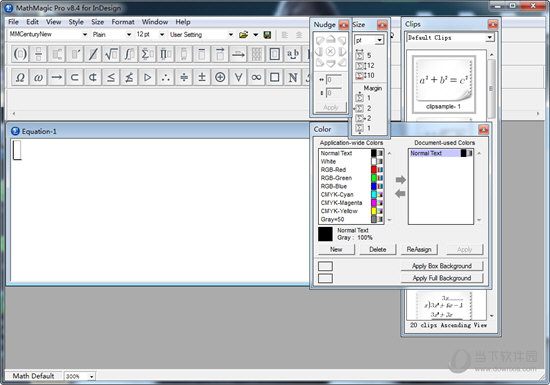Click the Delete color button

click(x=377, y=249)
